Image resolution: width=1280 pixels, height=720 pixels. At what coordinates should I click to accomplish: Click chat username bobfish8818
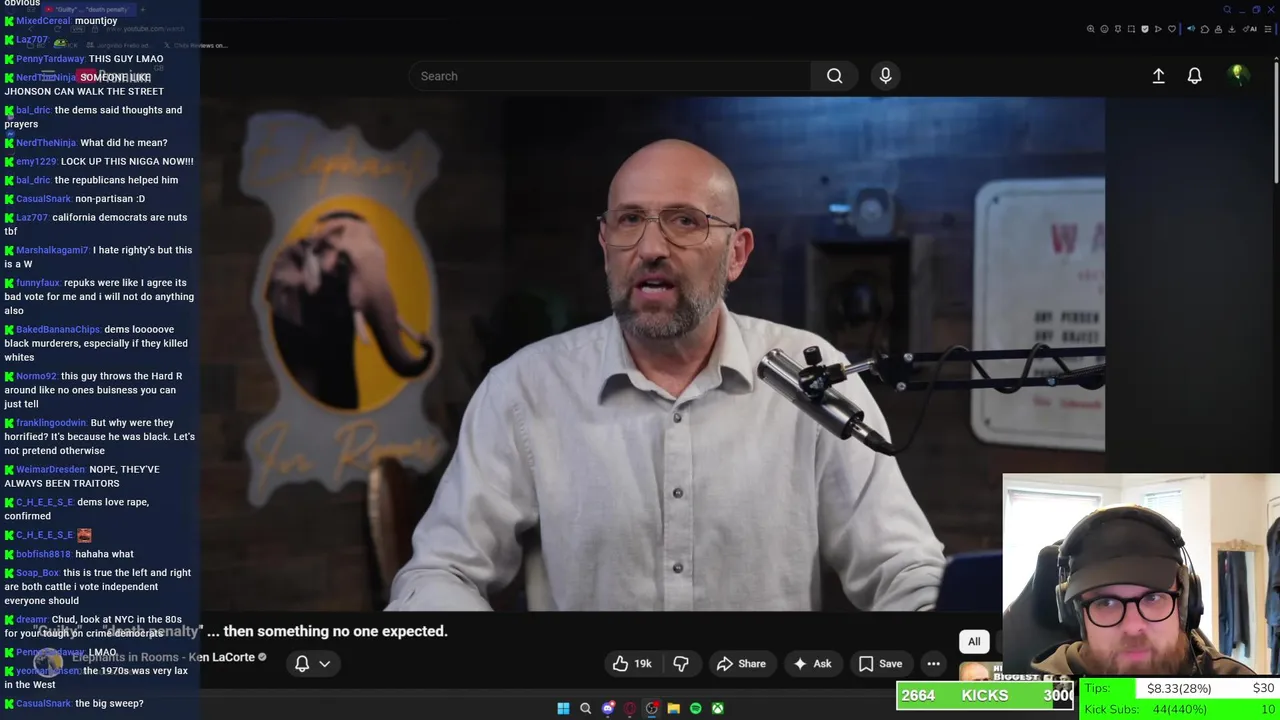(x=44, y=554)
